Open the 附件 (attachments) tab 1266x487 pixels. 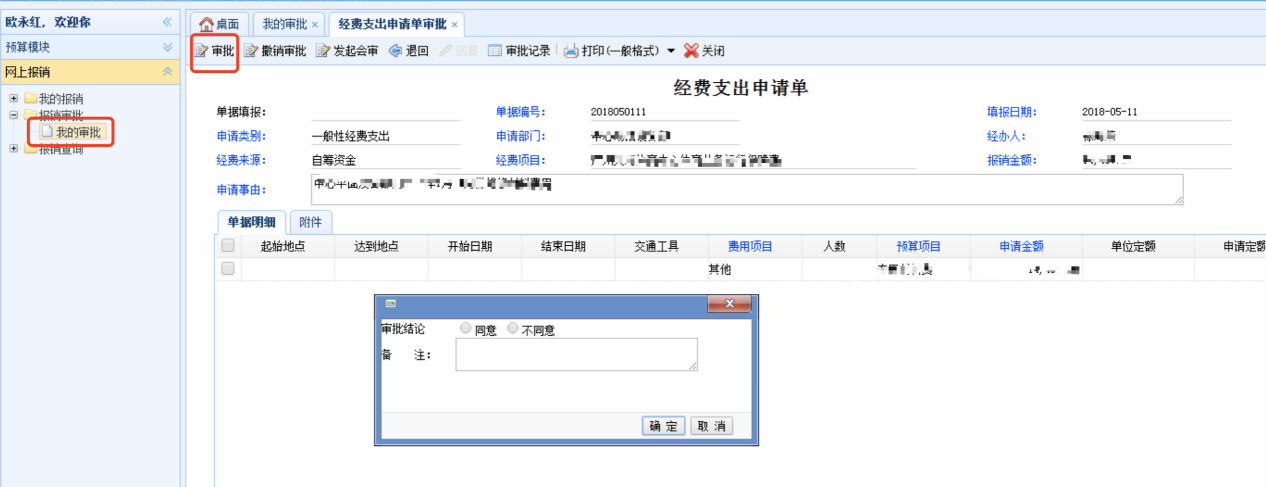click(x=312, y=222)
